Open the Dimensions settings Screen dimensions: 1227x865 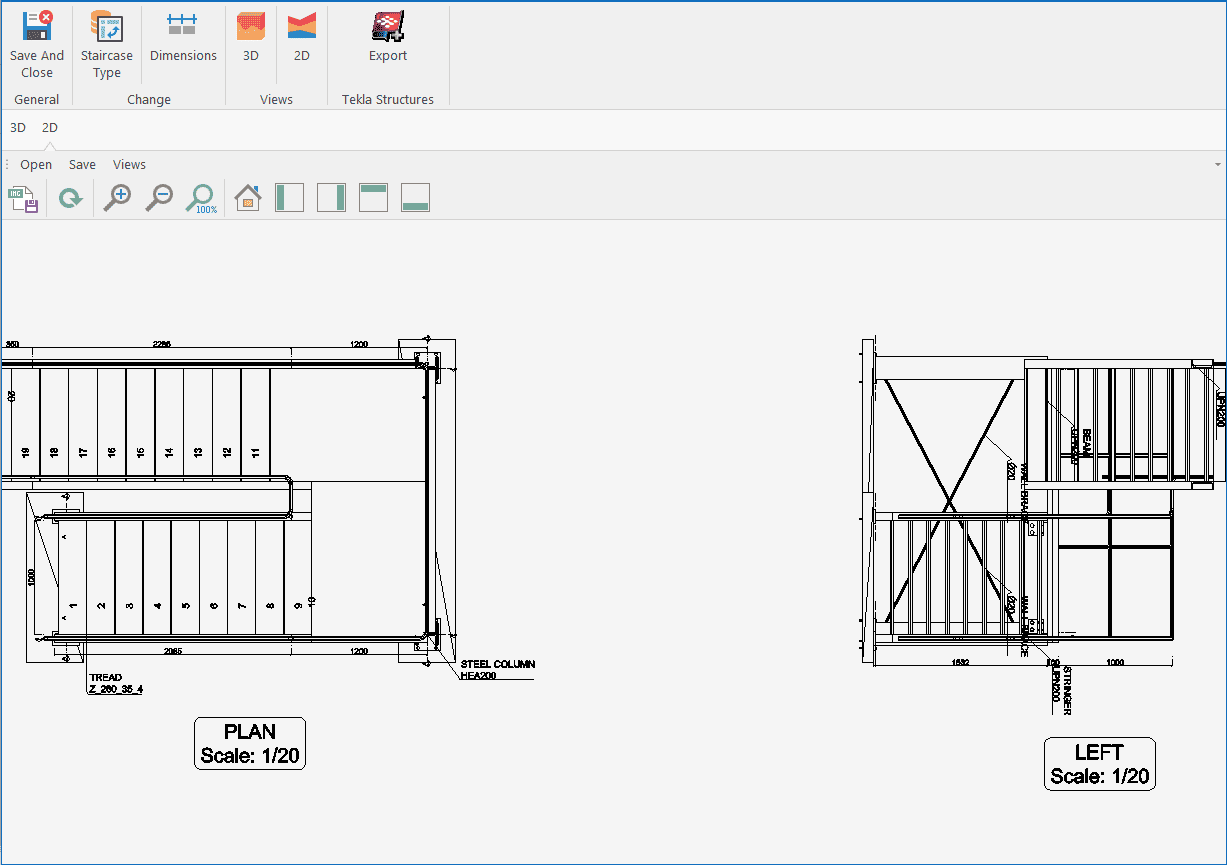183,38
